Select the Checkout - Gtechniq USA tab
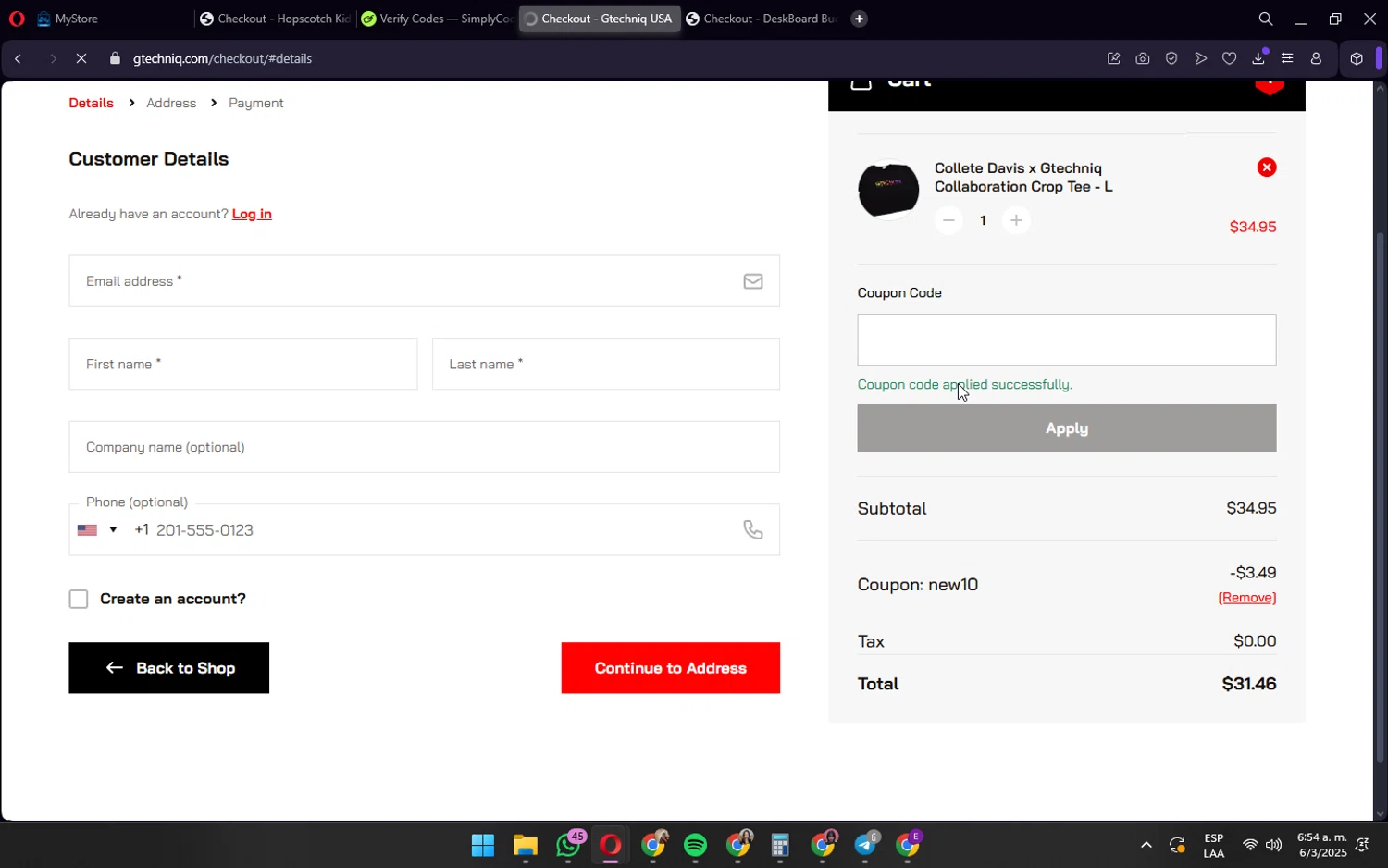The height and width of the screenshot is (868, 1388). (600, 19)
